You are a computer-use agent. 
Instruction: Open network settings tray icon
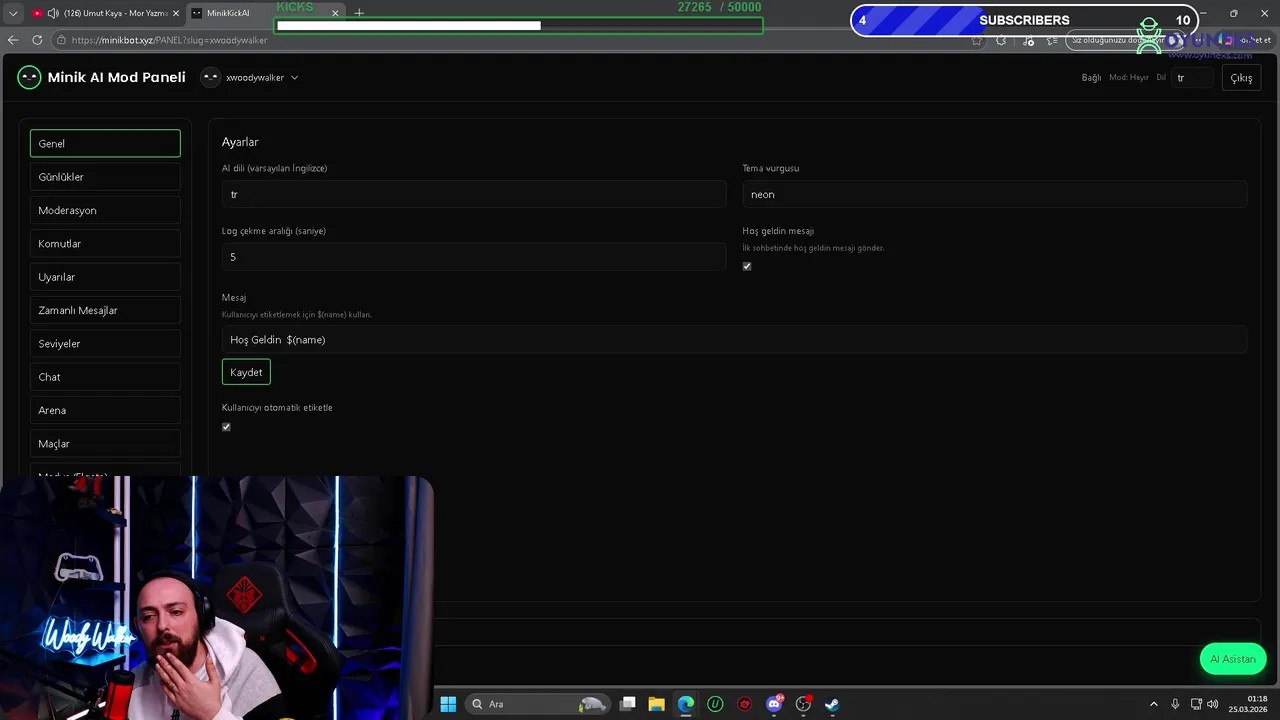pyautogui.click(x=1195, y=704)
